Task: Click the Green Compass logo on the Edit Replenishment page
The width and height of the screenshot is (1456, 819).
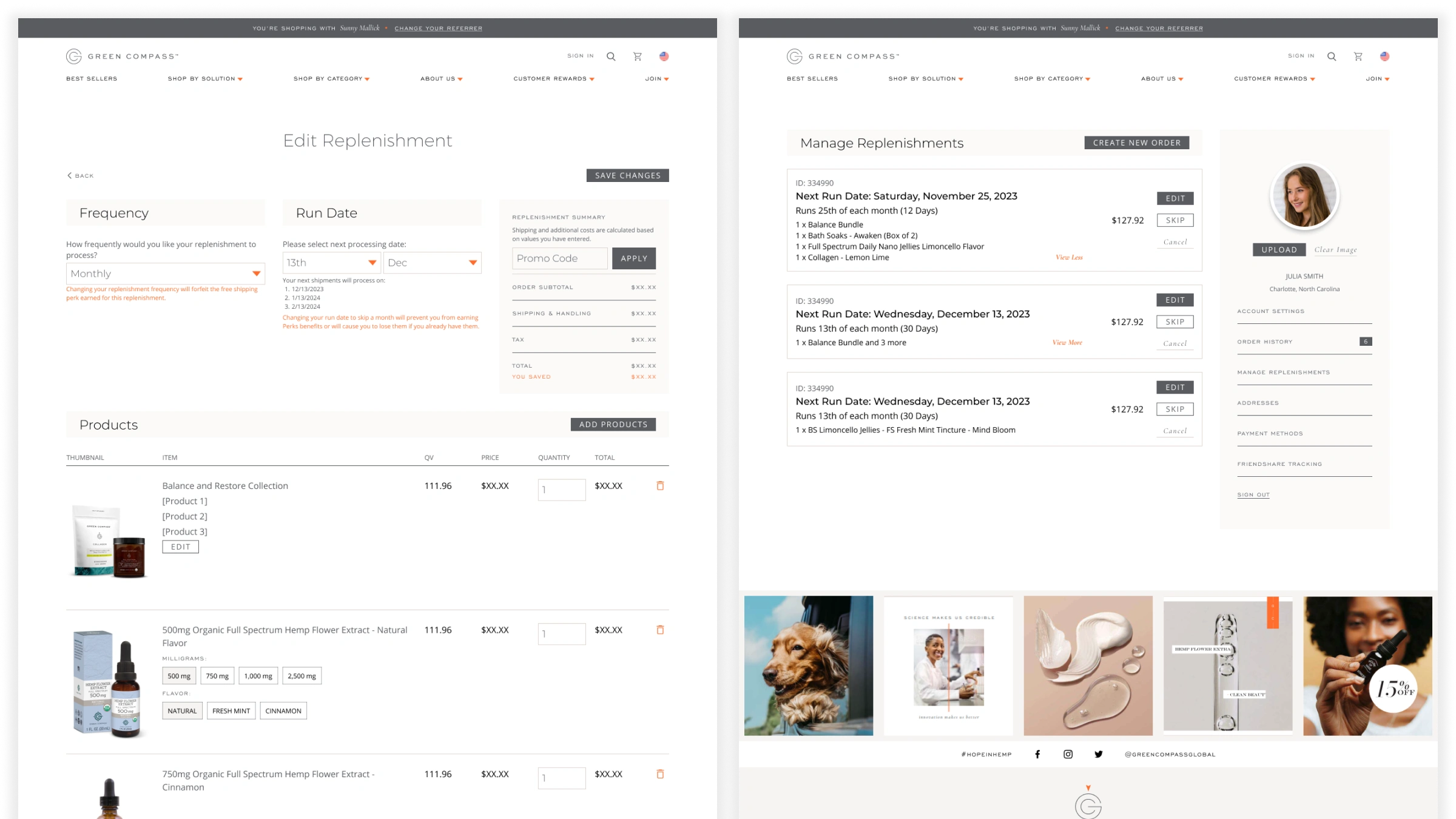Action: [123, 56]
